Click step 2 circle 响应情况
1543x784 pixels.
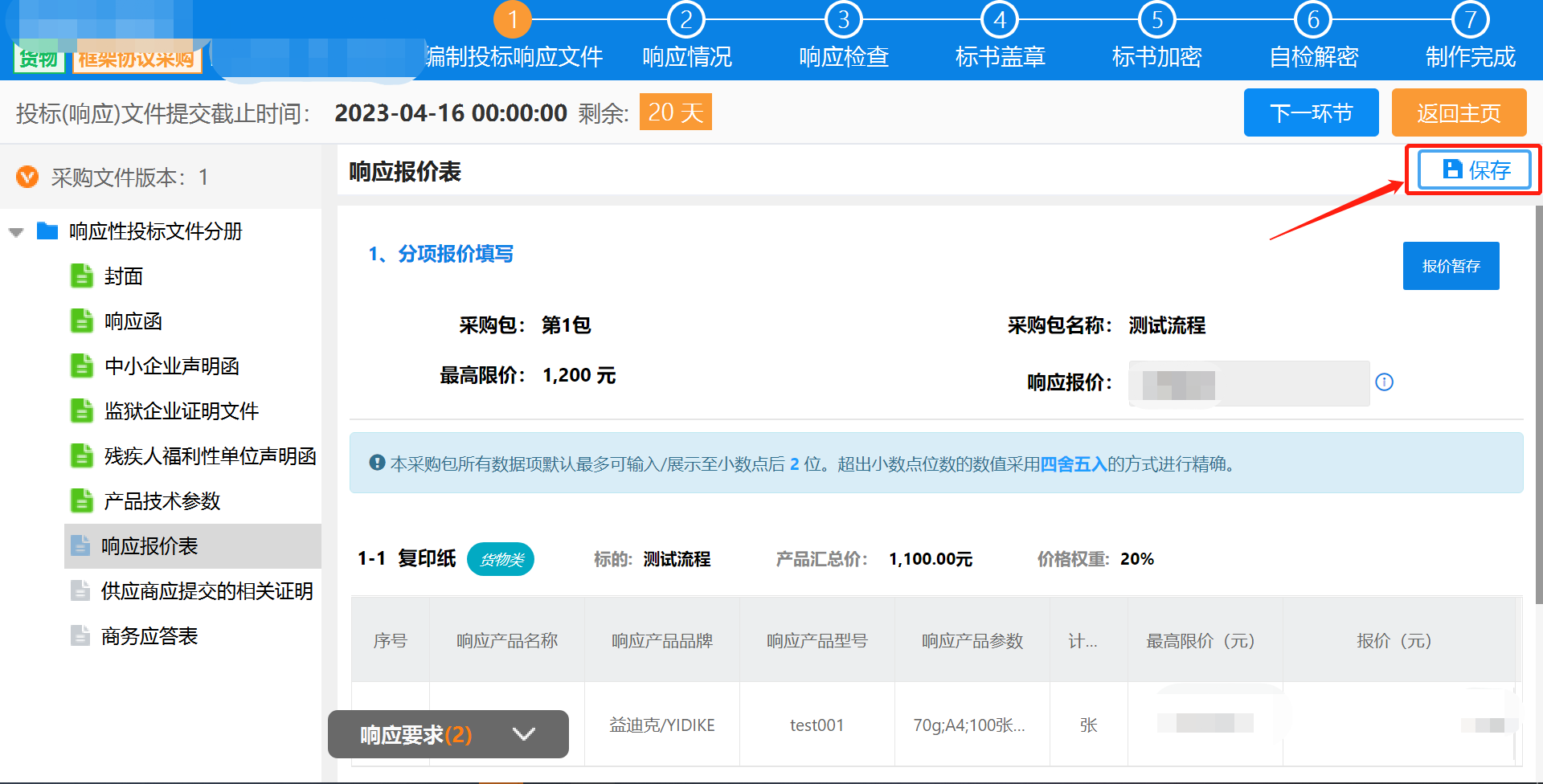pyautogui.click(x=686, y=19)
